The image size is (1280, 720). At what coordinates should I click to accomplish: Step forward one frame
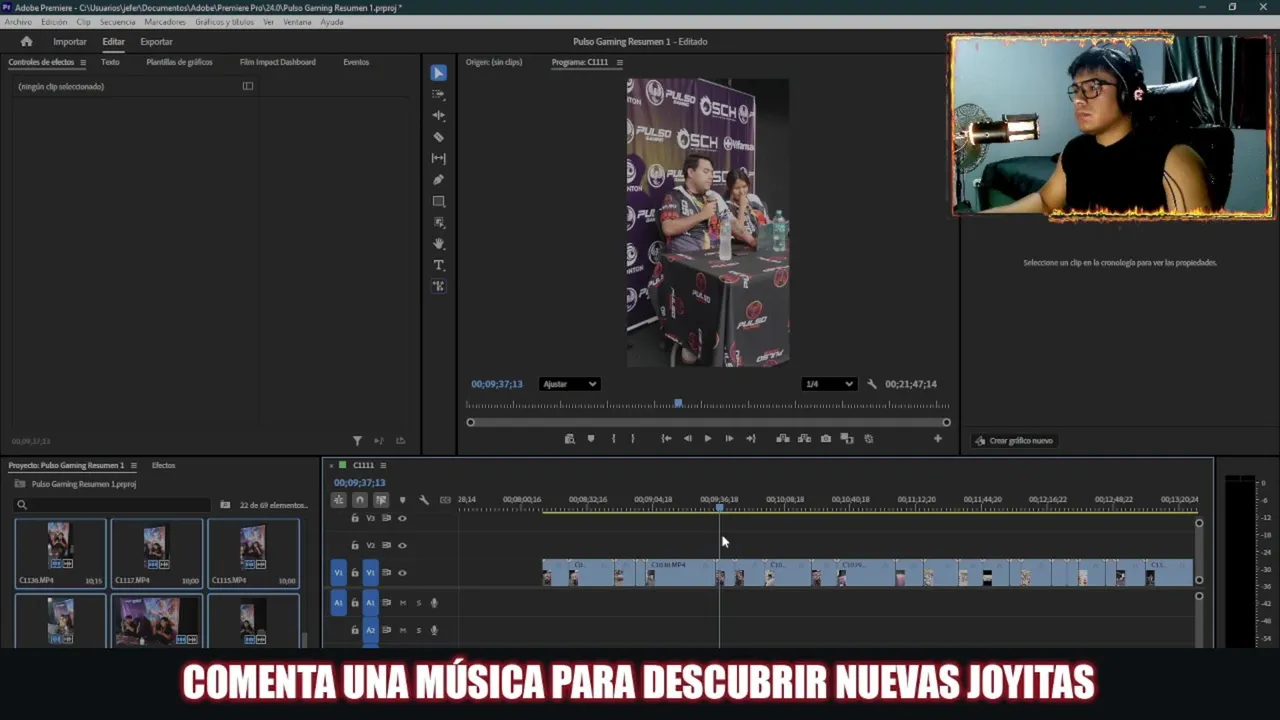728,438
